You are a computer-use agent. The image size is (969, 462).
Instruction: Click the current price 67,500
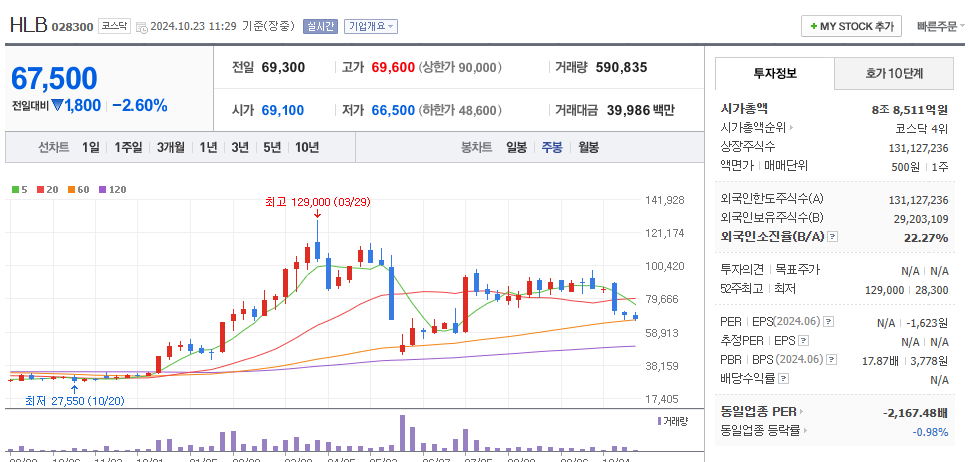pos(54,78)
